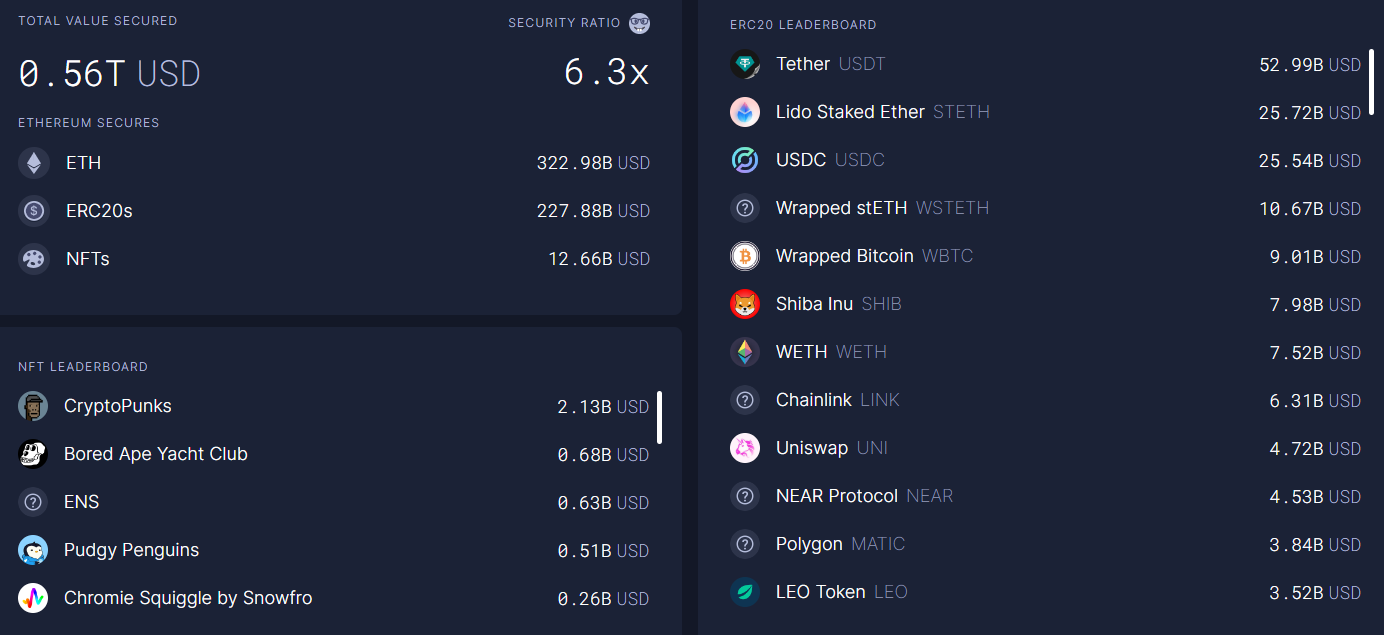Click the Pudgy Penguins penguin icon
Screen dimensions: 1384x635
[33, 550]
